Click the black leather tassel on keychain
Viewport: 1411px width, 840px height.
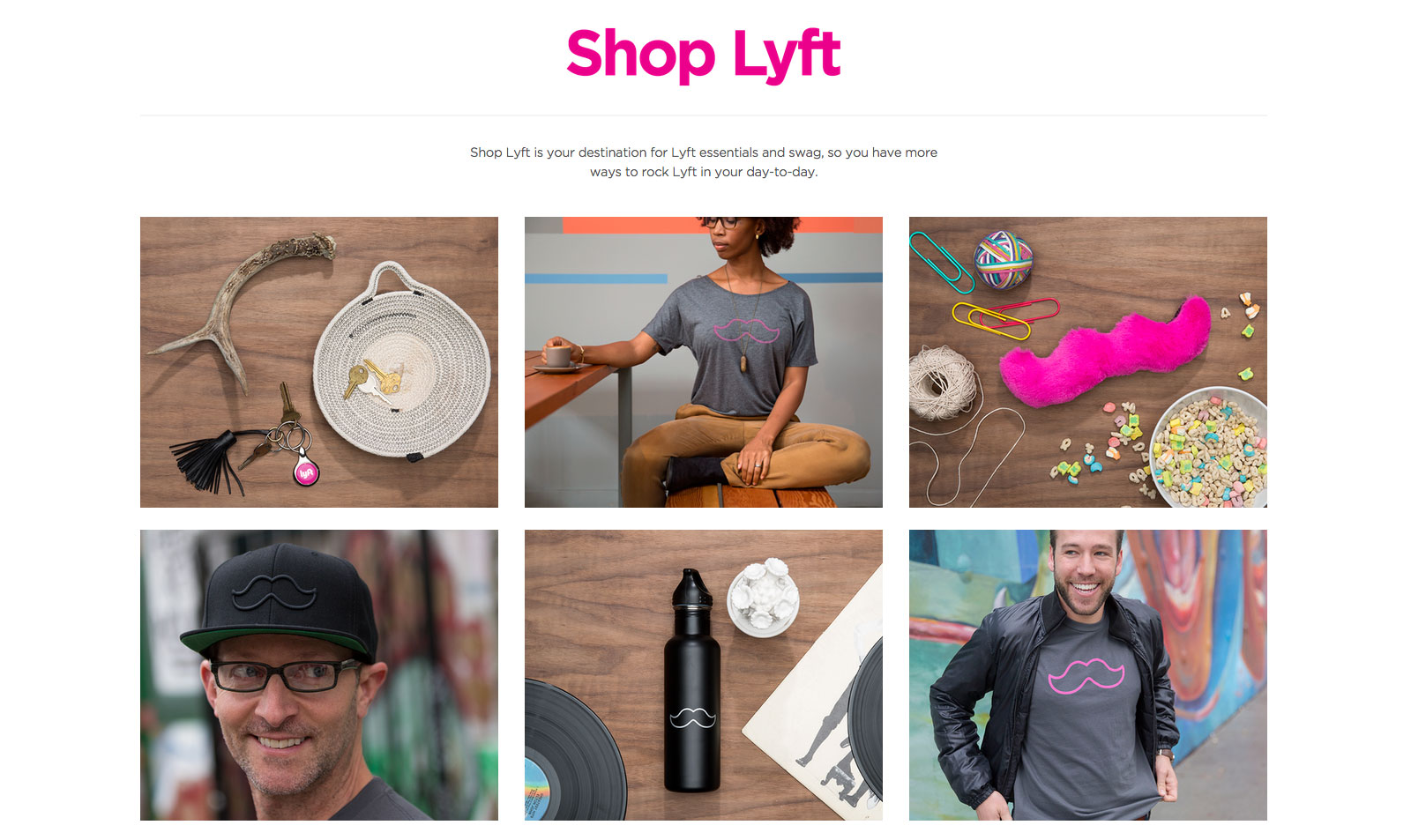tap(205, 462)
